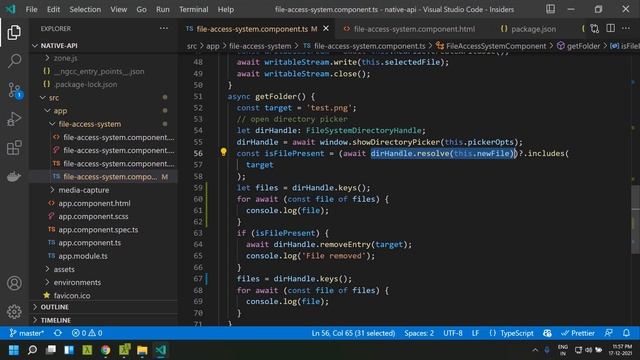Change end of line sequence LF
Viewport: 640px width, 360px height.
[x=476, y=333]
